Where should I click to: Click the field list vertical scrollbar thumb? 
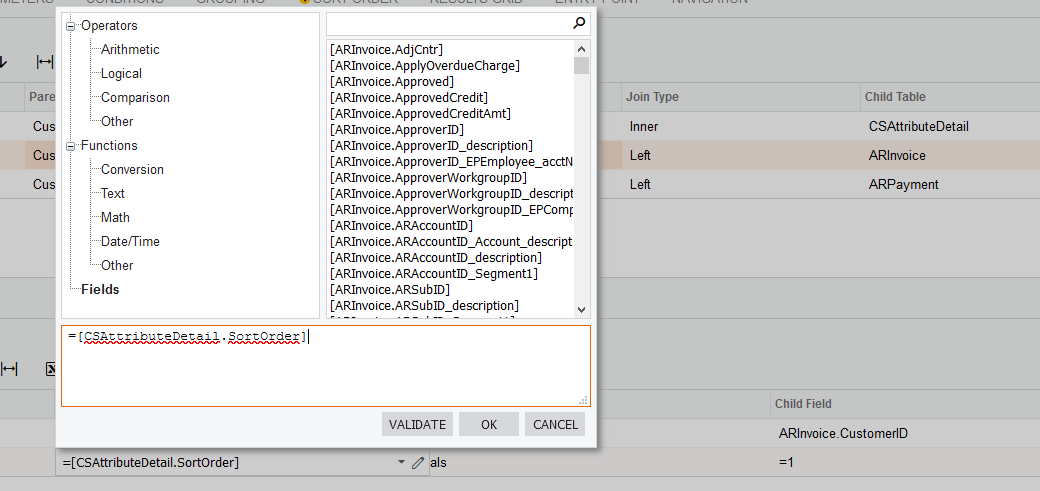(x=582, y=66)
